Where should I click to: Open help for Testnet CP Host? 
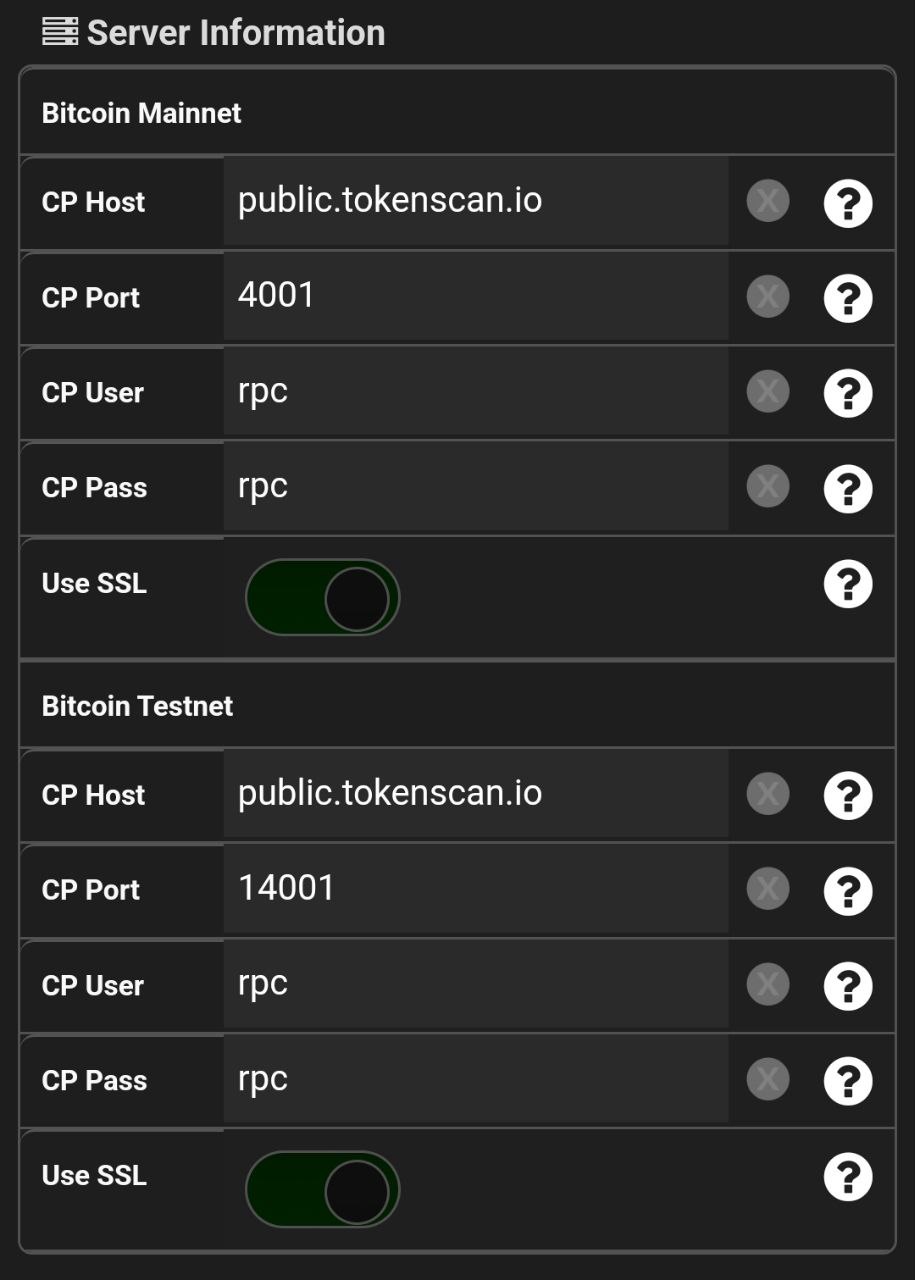click(848, 796)
